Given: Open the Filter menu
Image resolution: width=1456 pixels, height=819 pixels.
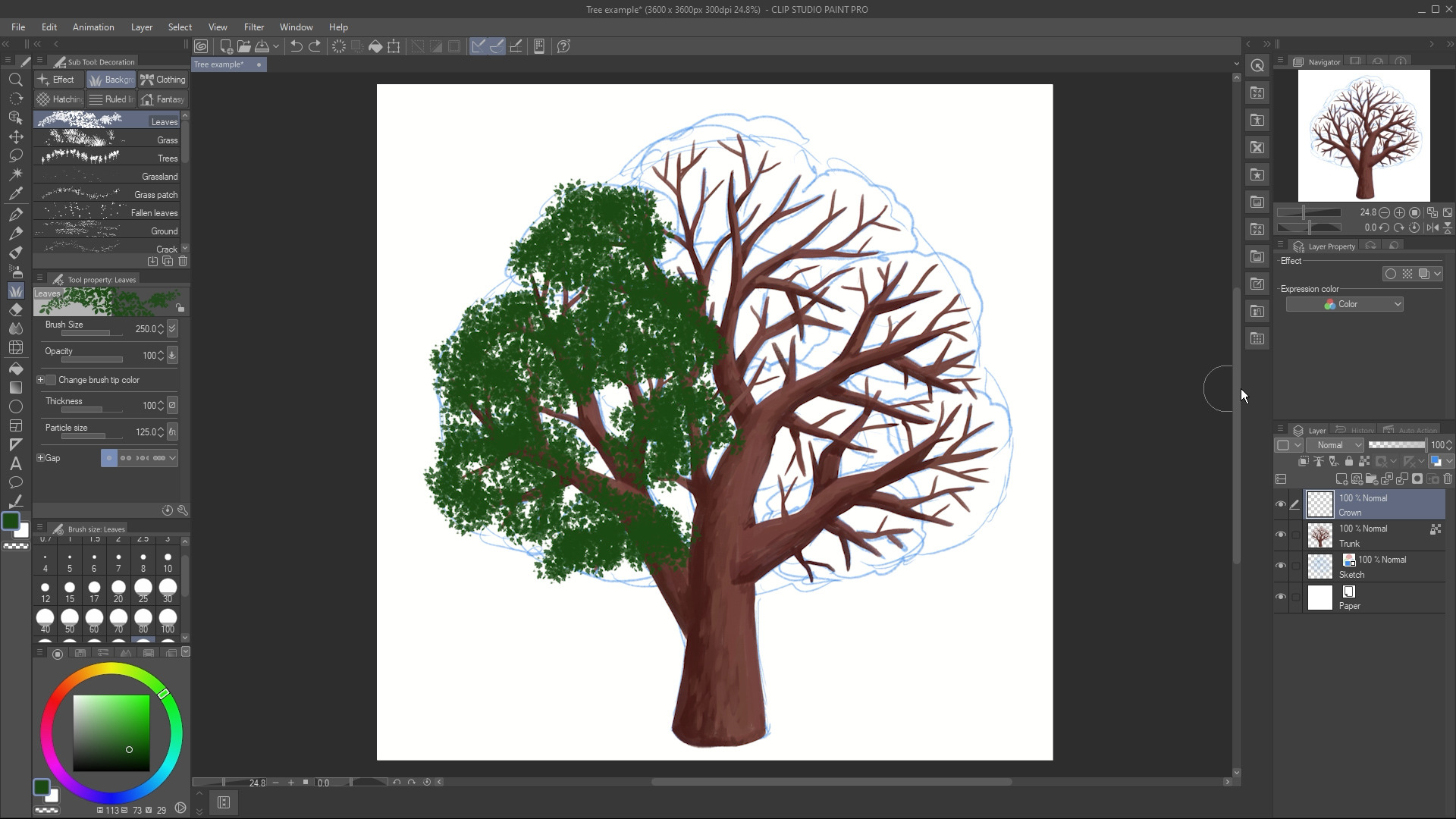Looking at the screenshot, I should click(254, 27).
